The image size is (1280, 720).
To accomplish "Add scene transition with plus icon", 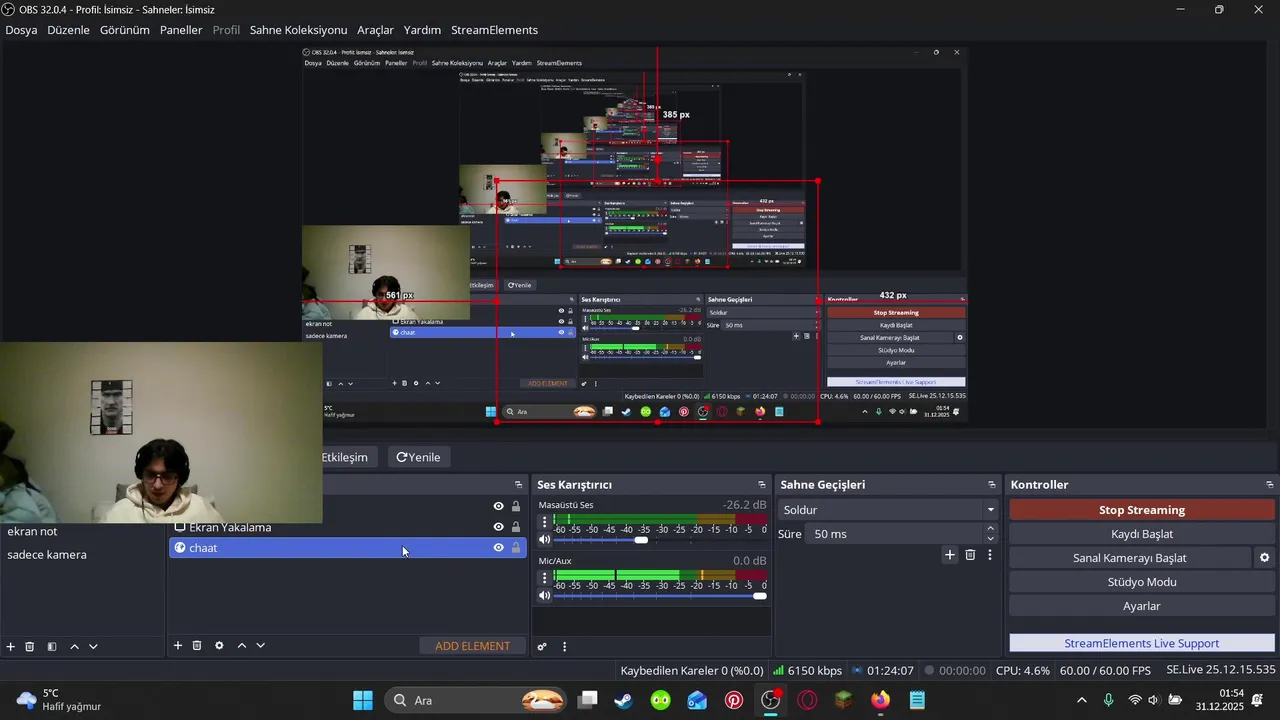I will [x=950, y=555].
